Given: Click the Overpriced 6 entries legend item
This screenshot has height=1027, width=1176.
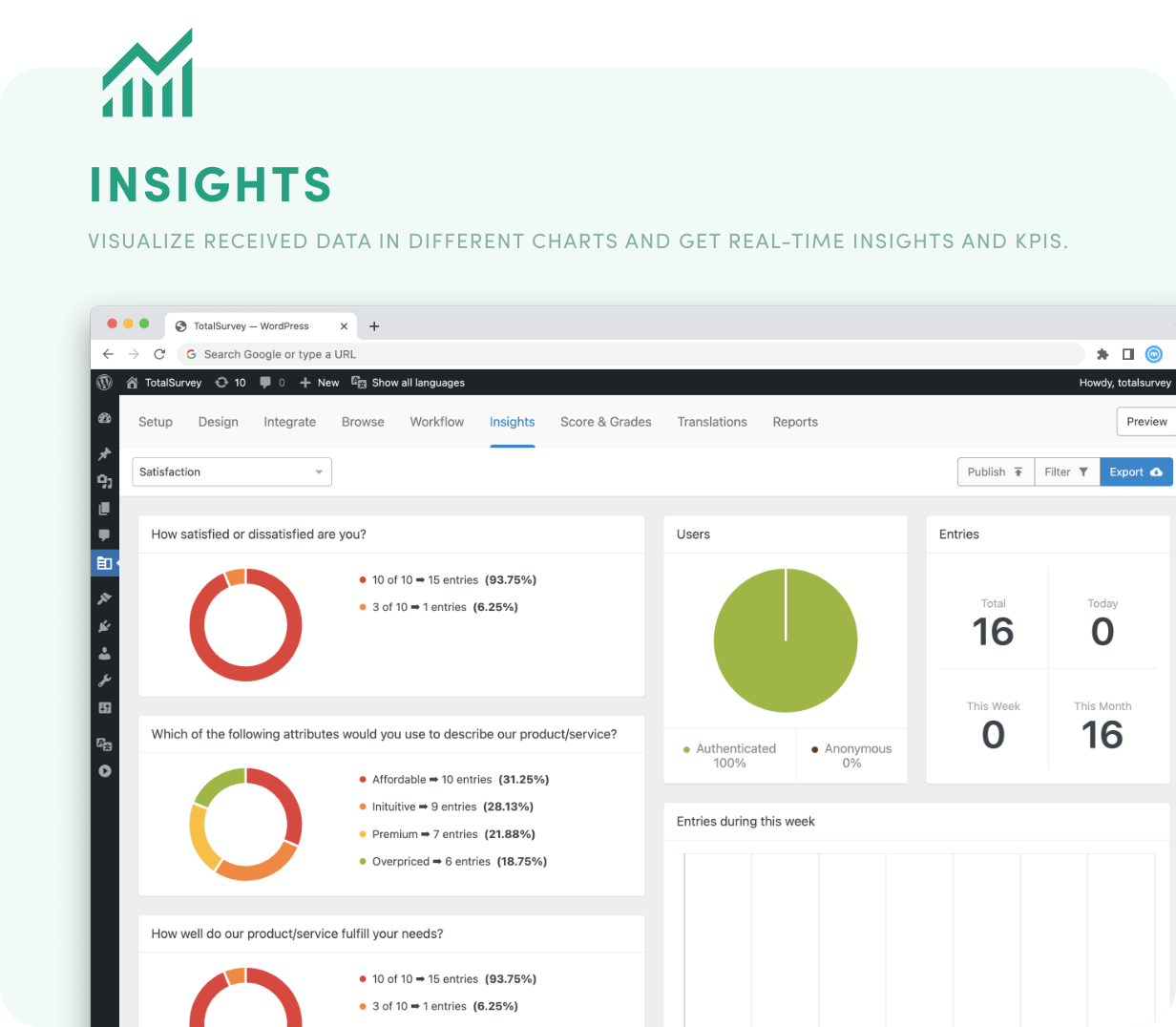Looking at the screenshot, I should coord(452,861).
